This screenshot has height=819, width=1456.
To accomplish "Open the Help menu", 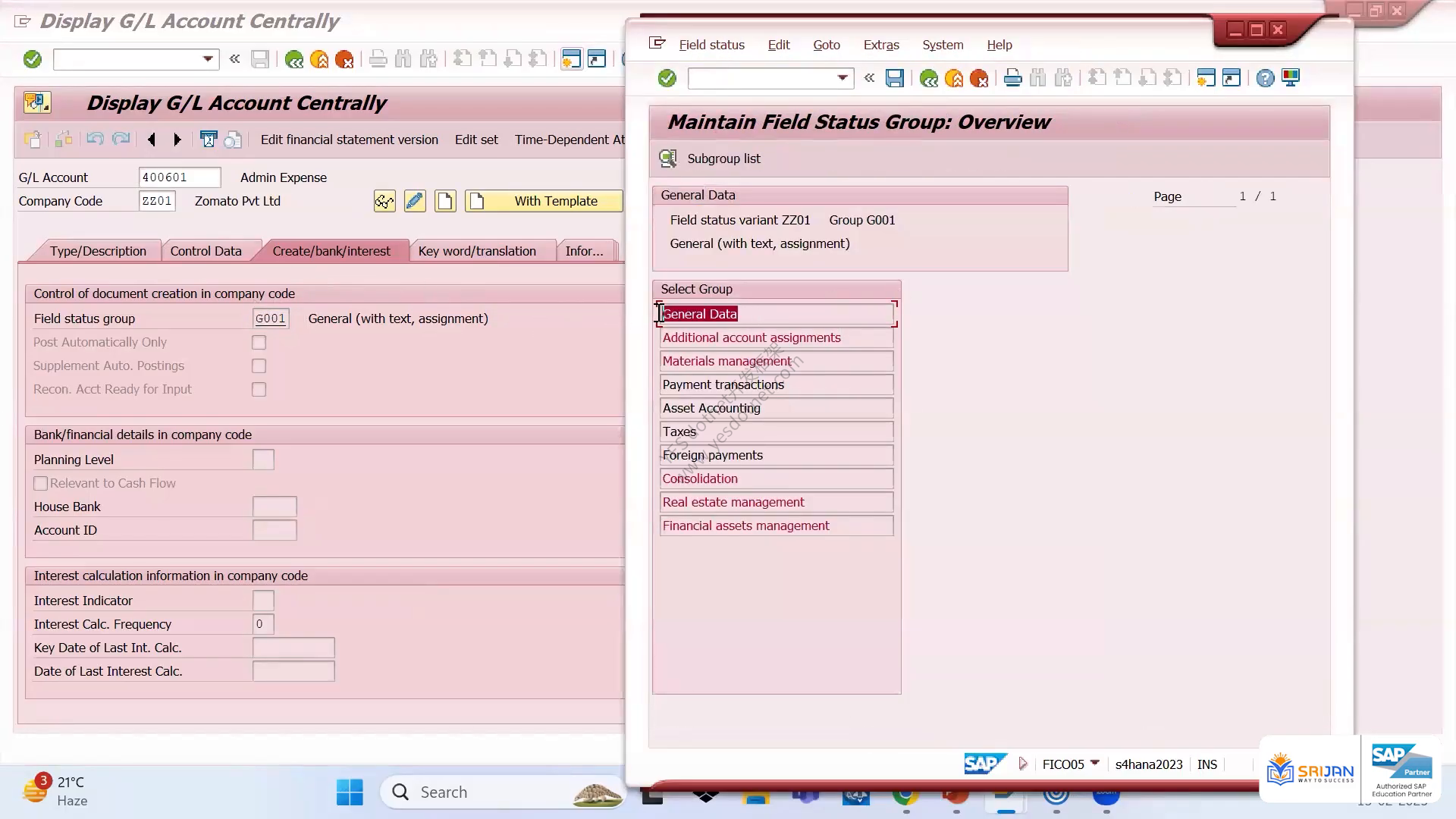I will tap(999, 45).
